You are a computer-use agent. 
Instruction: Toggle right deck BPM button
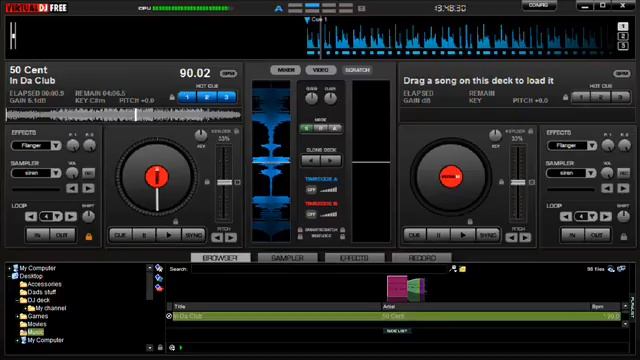click(x=622, y=73)
